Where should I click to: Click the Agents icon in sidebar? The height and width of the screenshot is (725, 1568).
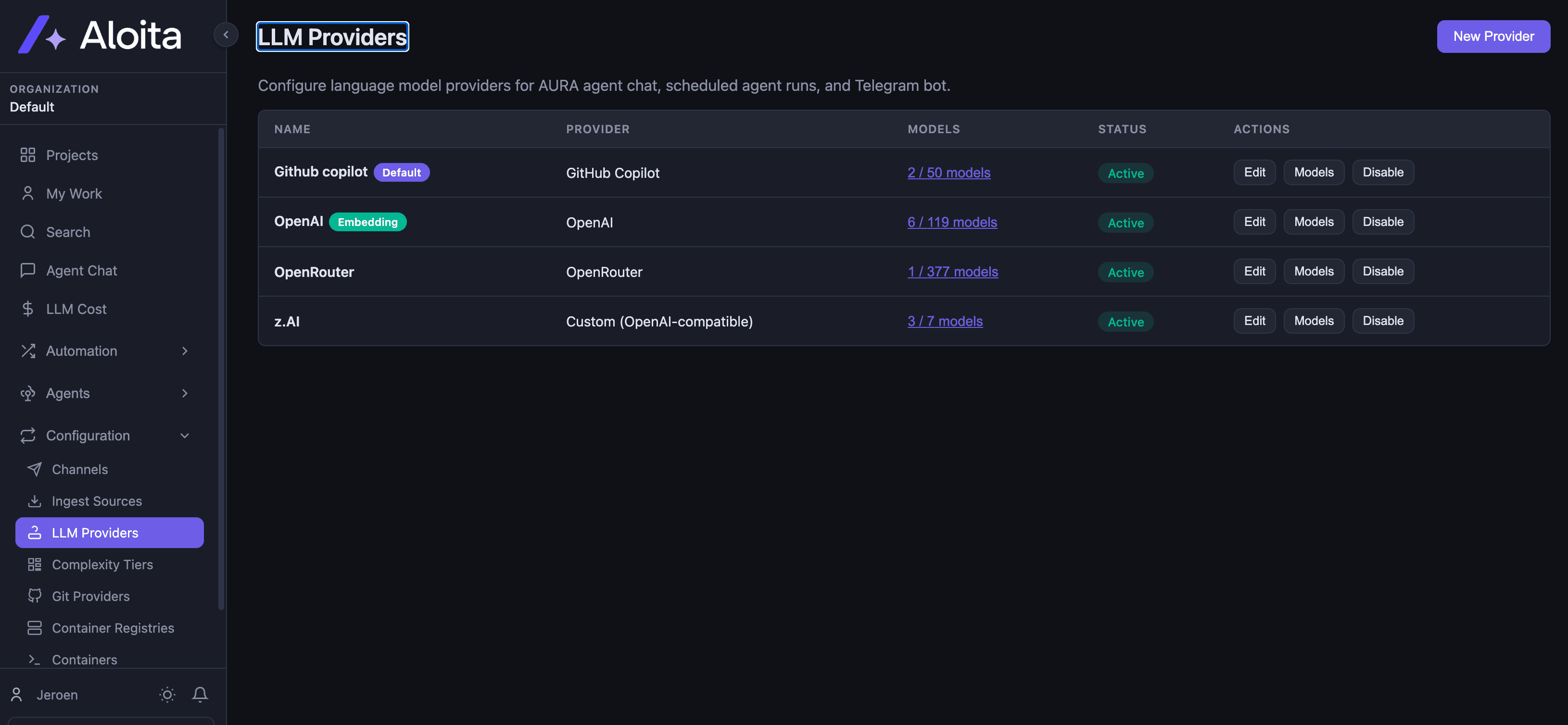click(27, 394)
